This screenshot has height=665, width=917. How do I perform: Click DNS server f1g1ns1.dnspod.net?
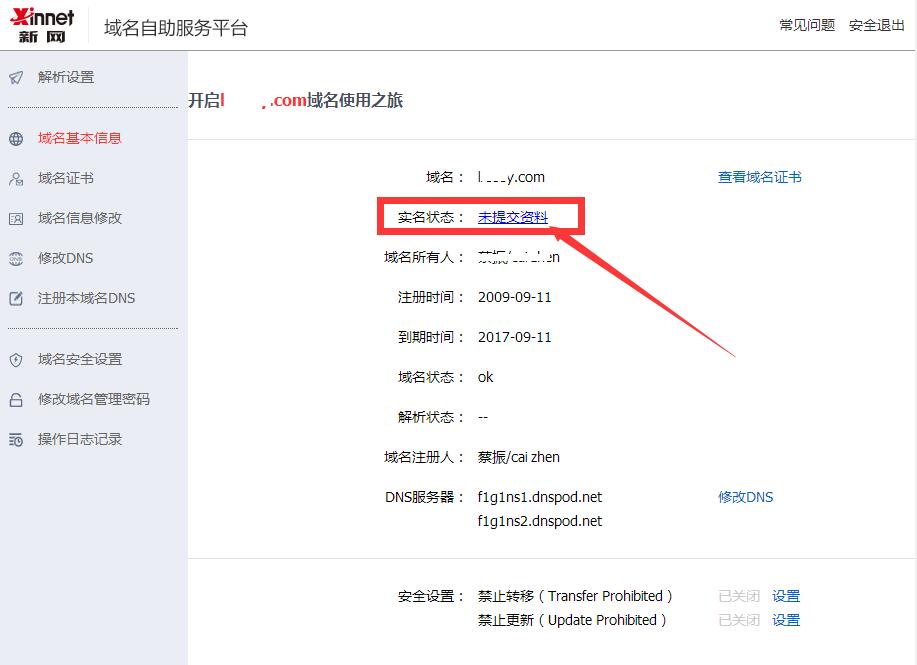540,497
